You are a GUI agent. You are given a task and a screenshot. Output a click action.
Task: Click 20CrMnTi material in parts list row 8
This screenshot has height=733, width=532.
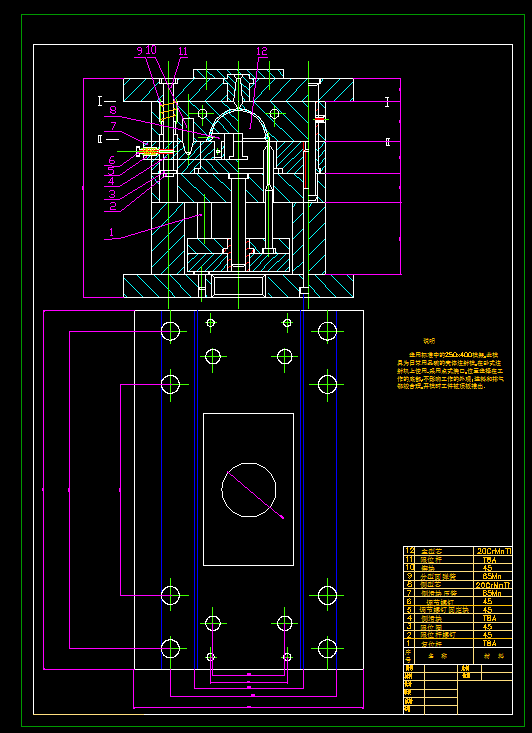pyautogui.click(x=493, y=585)
